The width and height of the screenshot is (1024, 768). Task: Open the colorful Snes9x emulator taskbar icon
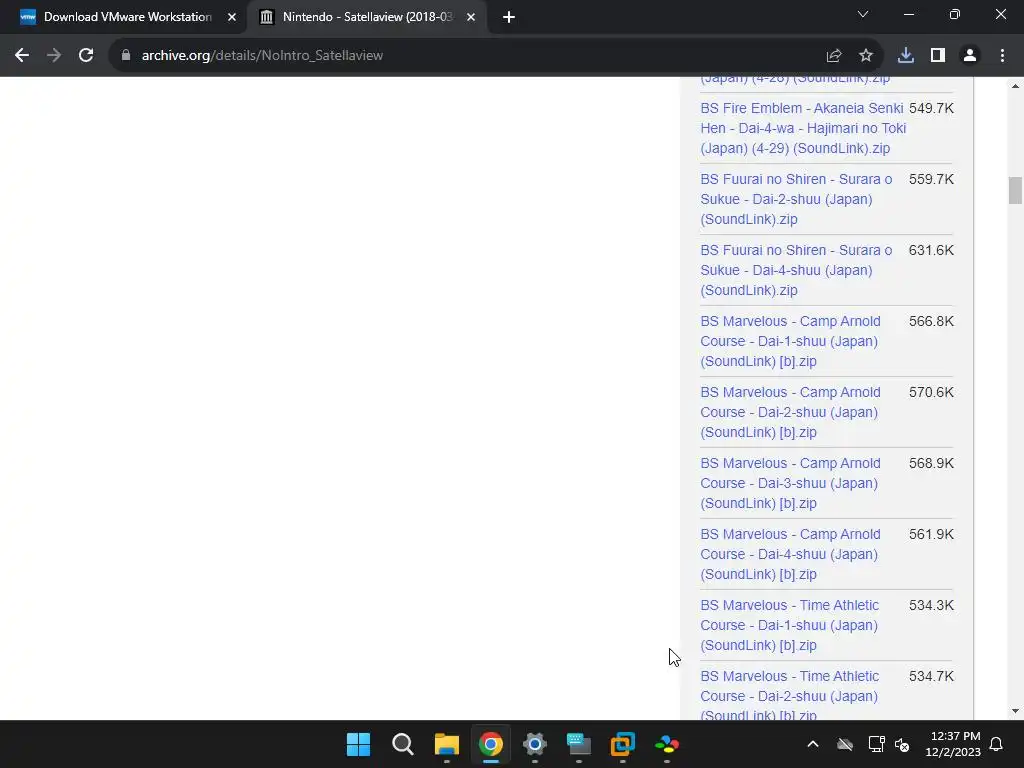click(667, 744)
